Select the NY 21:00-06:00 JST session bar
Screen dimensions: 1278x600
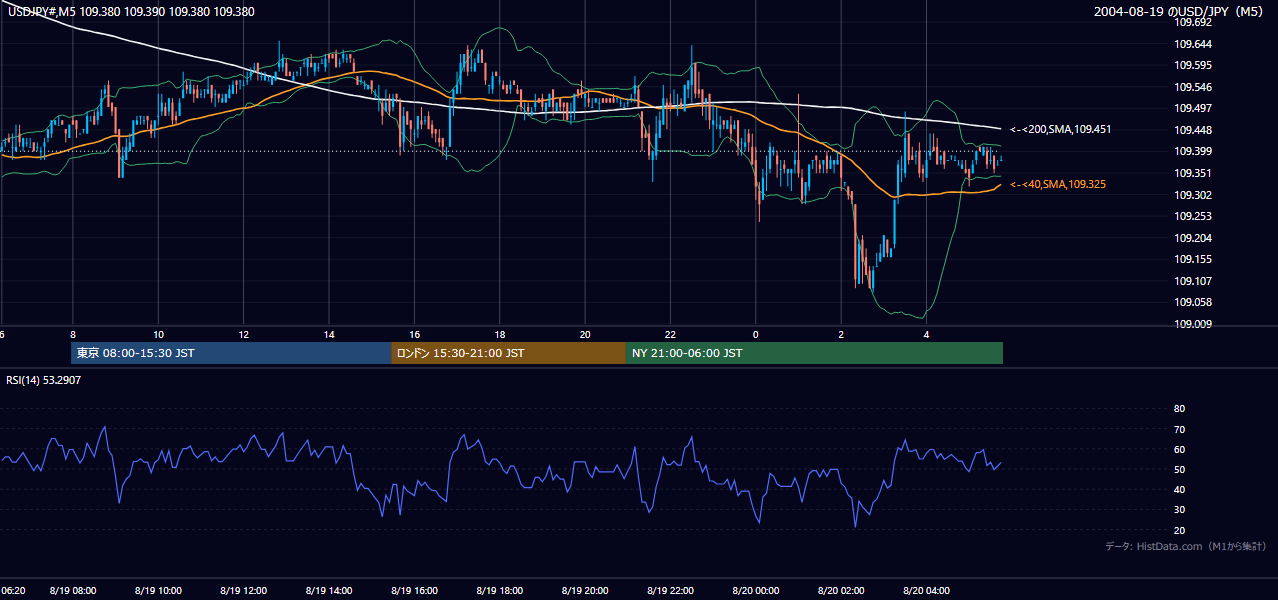pos(814,353)
